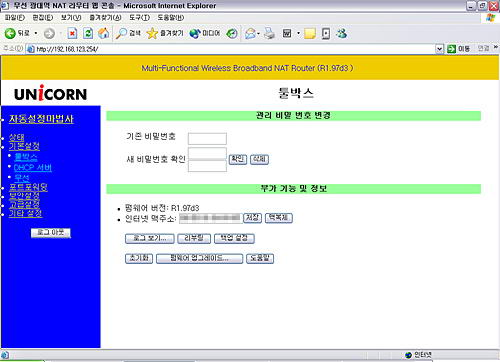Open Favorites (즐겨찾기) star button
Image resolution: width=500 pixels, height=362 pixels.
point(165,33)
